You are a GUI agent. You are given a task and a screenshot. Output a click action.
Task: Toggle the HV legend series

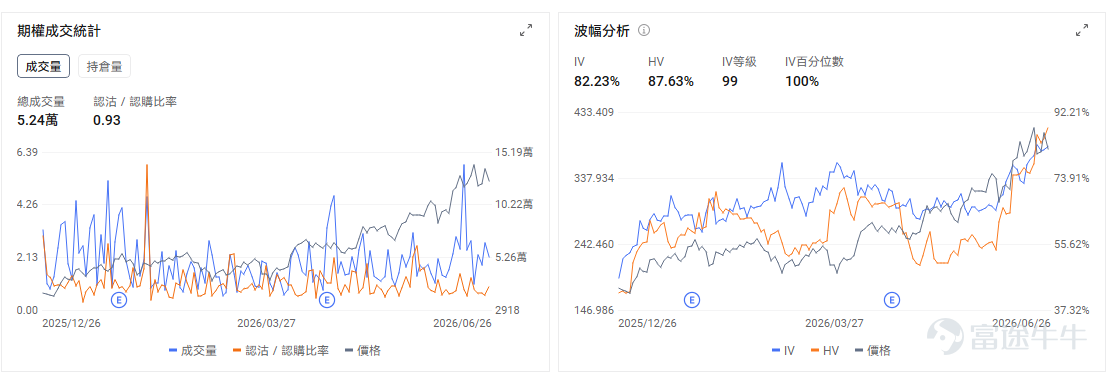(826, 350)
